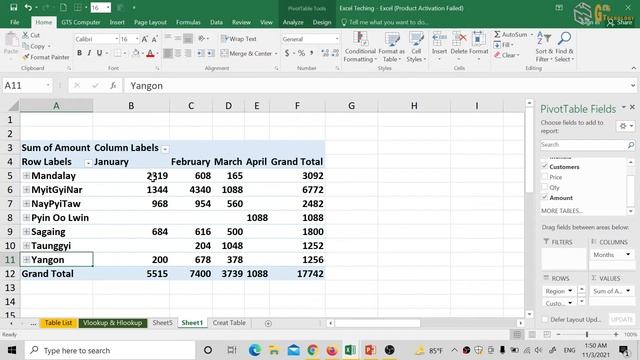Click the PivotTable Fields search box

pos(587,145)
